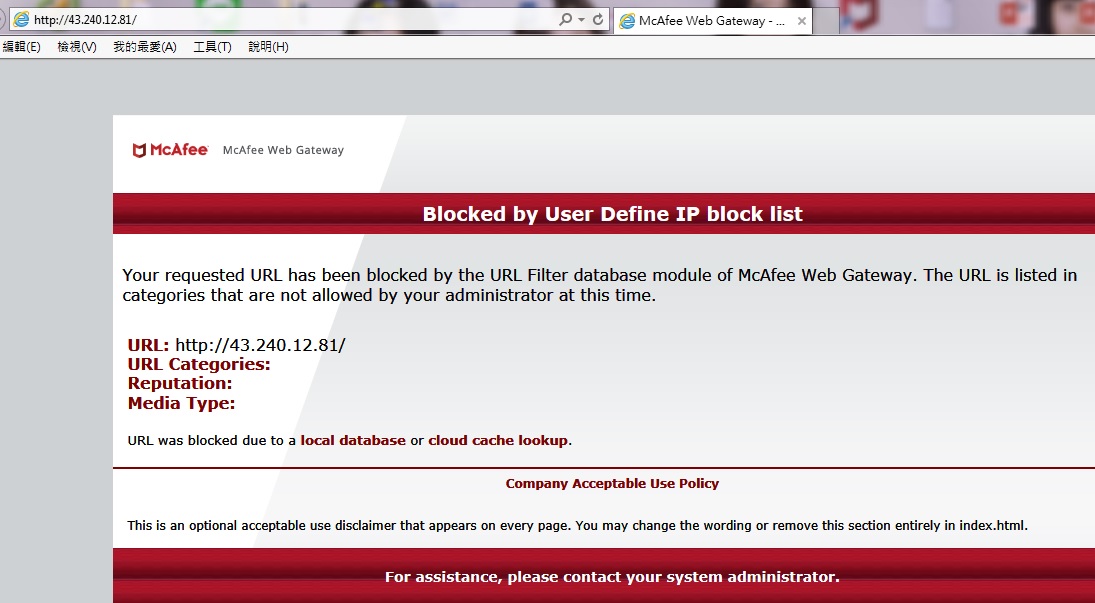The image size is (1095, 603).
Task: Click the Company Acceptable Use Policy heading
Action: pos(612,484)
